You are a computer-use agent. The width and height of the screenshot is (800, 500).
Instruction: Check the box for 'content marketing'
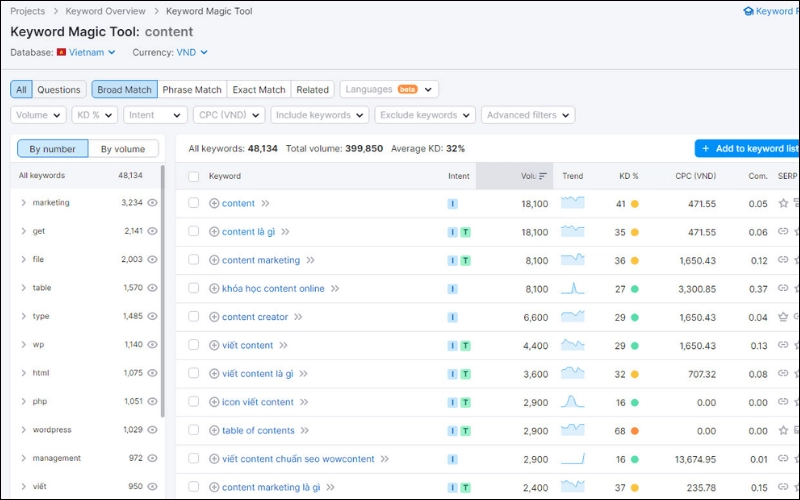coord(193,260)
